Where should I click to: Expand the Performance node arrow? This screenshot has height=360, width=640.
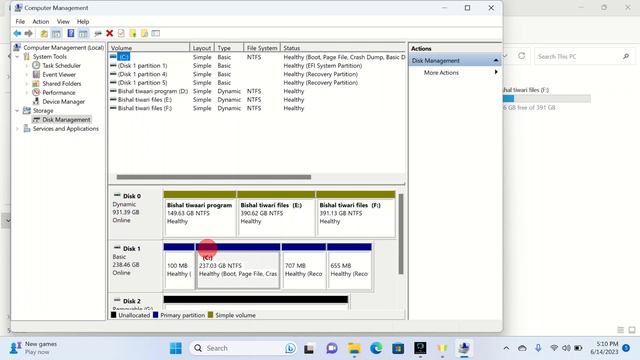27,93
